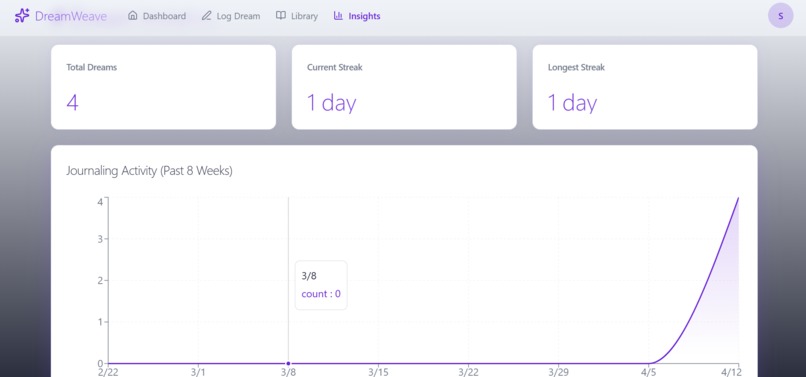Screen dimensions: 806x377
Task: Click the 3/8 x-axis label
Action: tap(288, 372)
